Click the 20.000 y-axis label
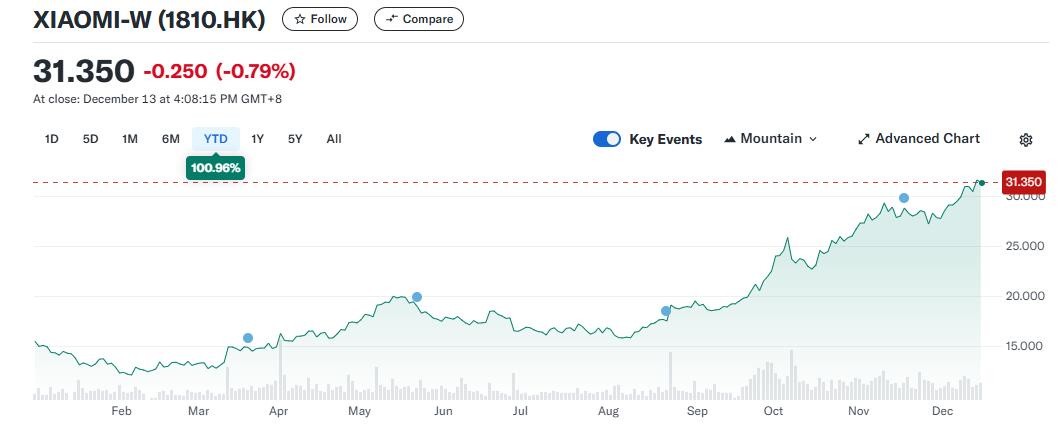Screen dimensions: 1064x431 (x=1023, y=296)
